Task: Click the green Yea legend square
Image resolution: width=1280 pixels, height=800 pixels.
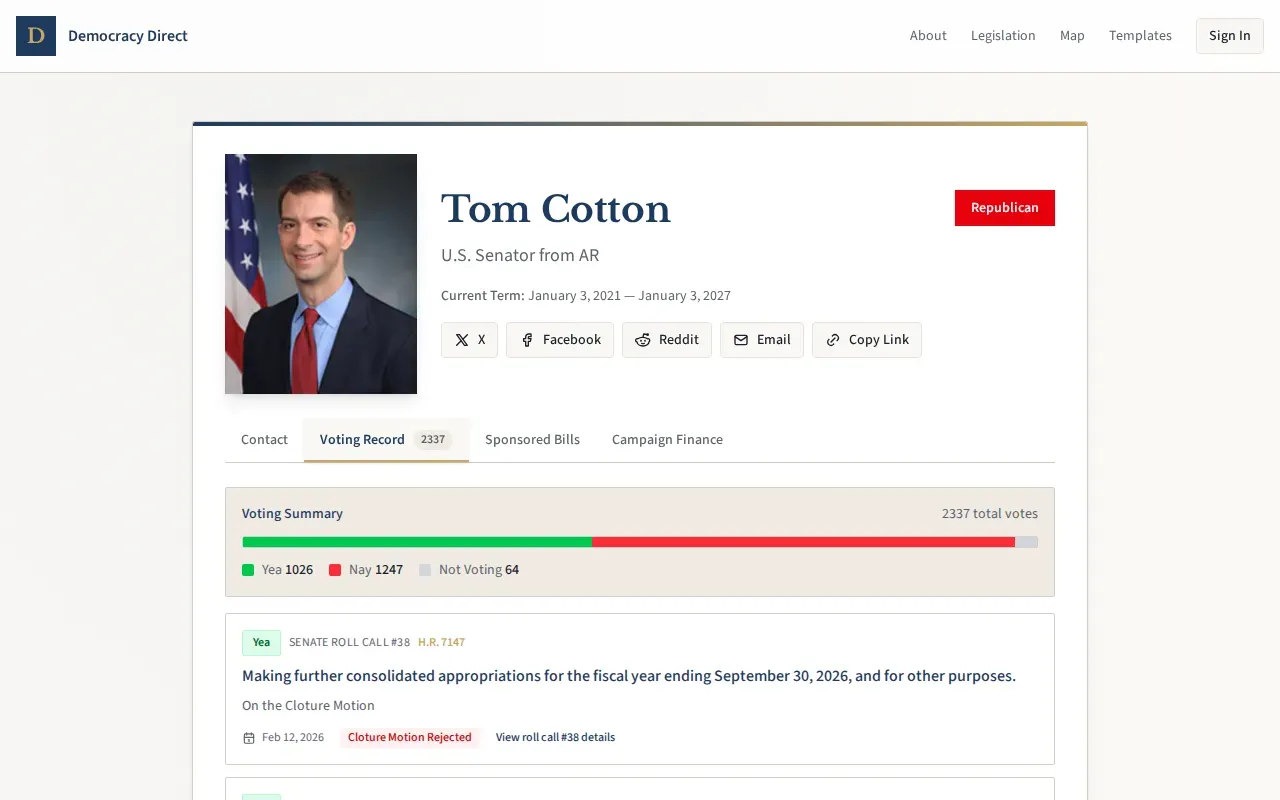Action: point(247,569)
